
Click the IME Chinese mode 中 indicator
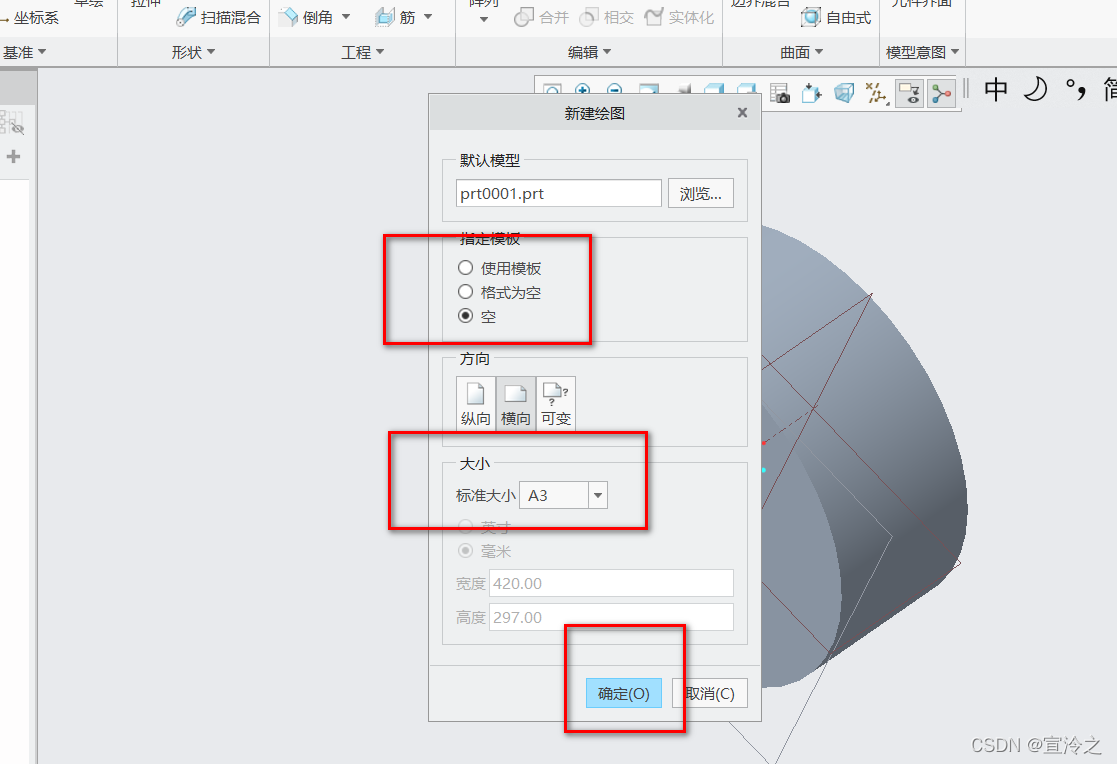pos(995,90)
